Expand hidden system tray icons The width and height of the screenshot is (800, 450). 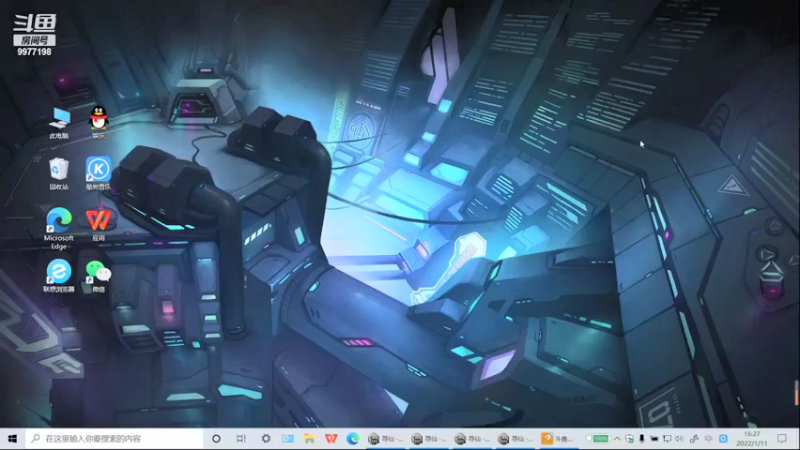coord(617,439)
